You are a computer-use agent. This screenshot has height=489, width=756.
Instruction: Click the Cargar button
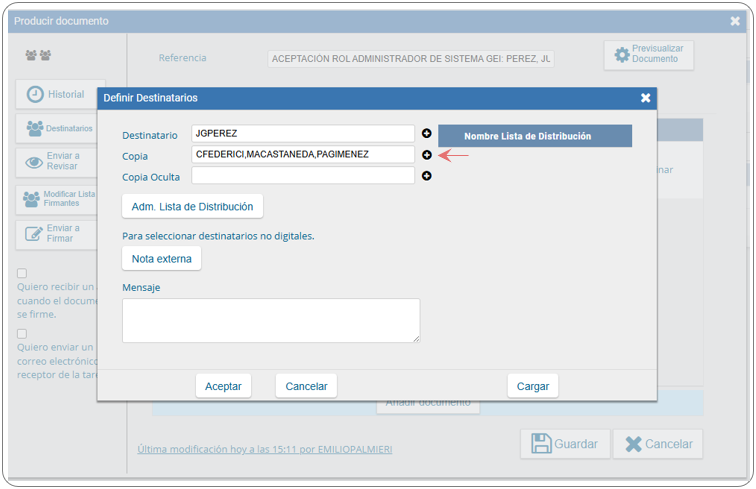(x=533, y=386)
